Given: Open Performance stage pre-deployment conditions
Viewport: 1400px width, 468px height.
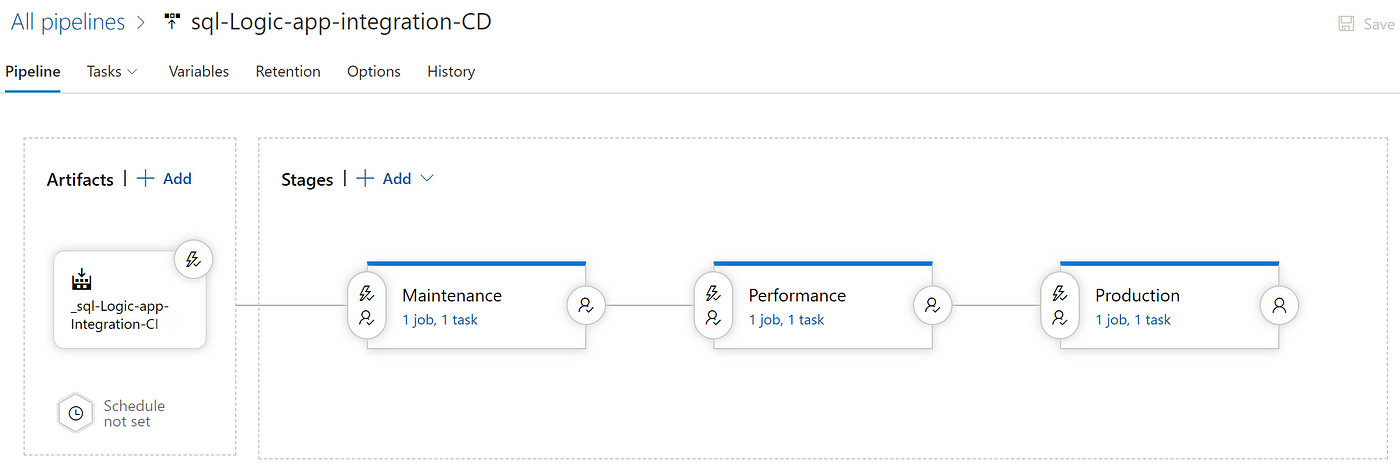Looking at the screenshot, I should click(713, 306).
